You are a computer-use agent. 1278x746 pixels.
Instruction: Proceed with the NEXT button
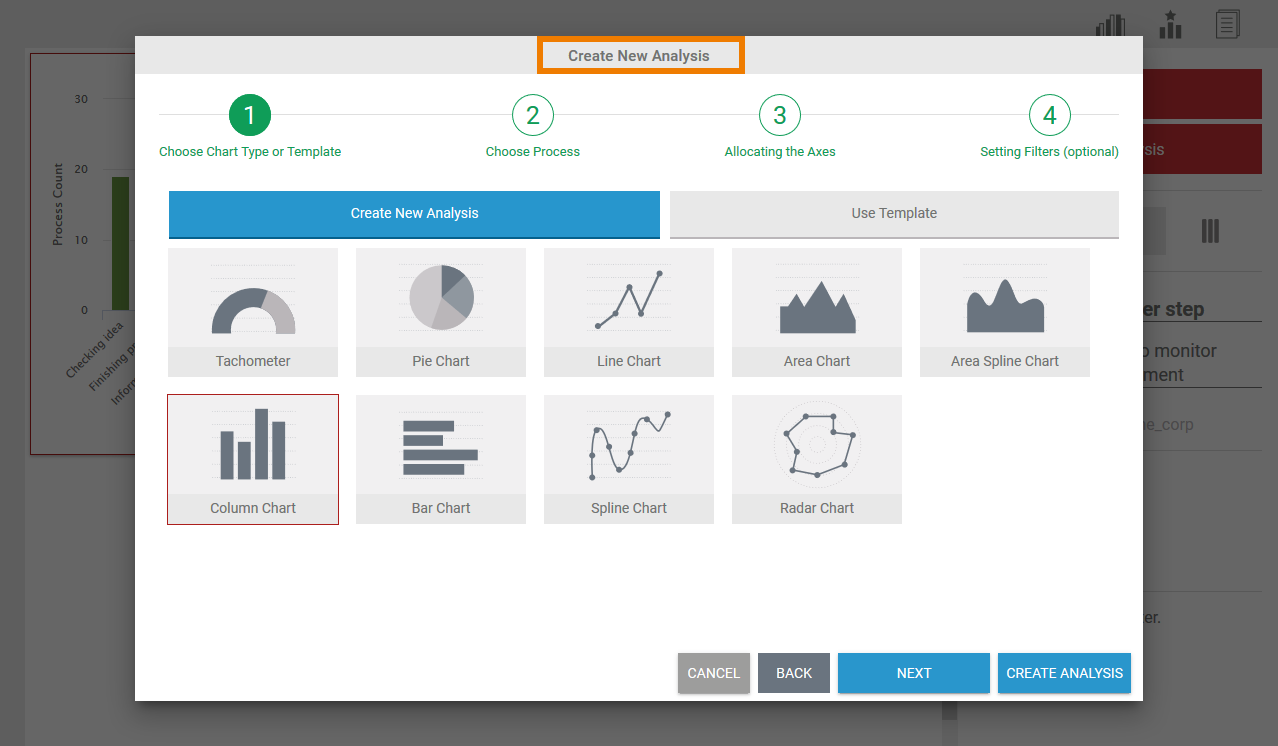click(x=914, y=673)
